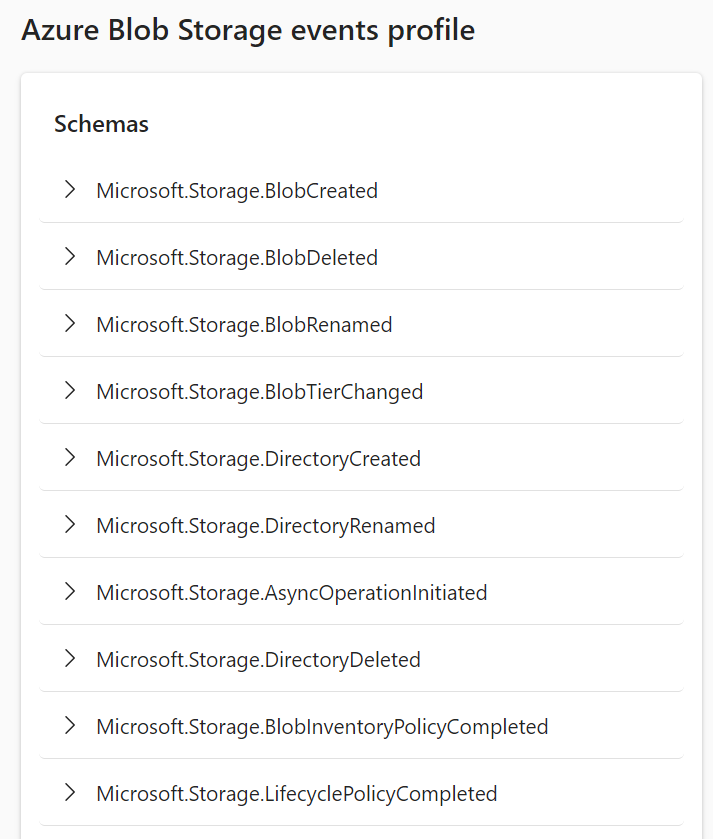This screenshot has height=839, width=713.
Task: Click the Schemas section heading
Action: click(100, 124)
